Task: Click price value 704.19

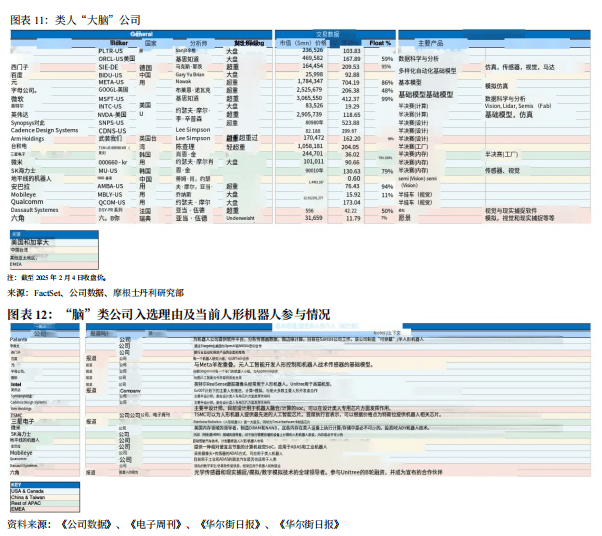Action: click(x=351, y=83)
